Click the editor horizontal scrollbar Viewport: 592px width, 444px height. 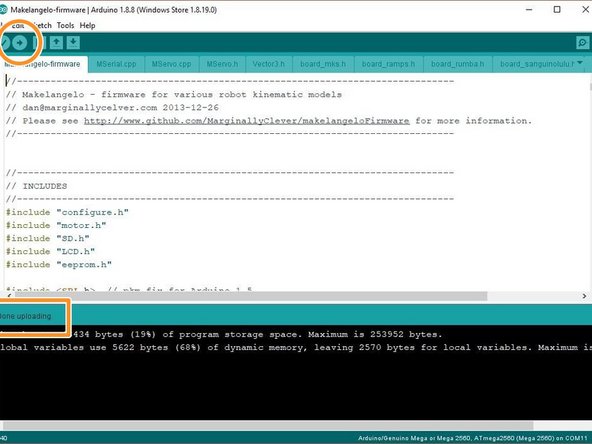251,296
